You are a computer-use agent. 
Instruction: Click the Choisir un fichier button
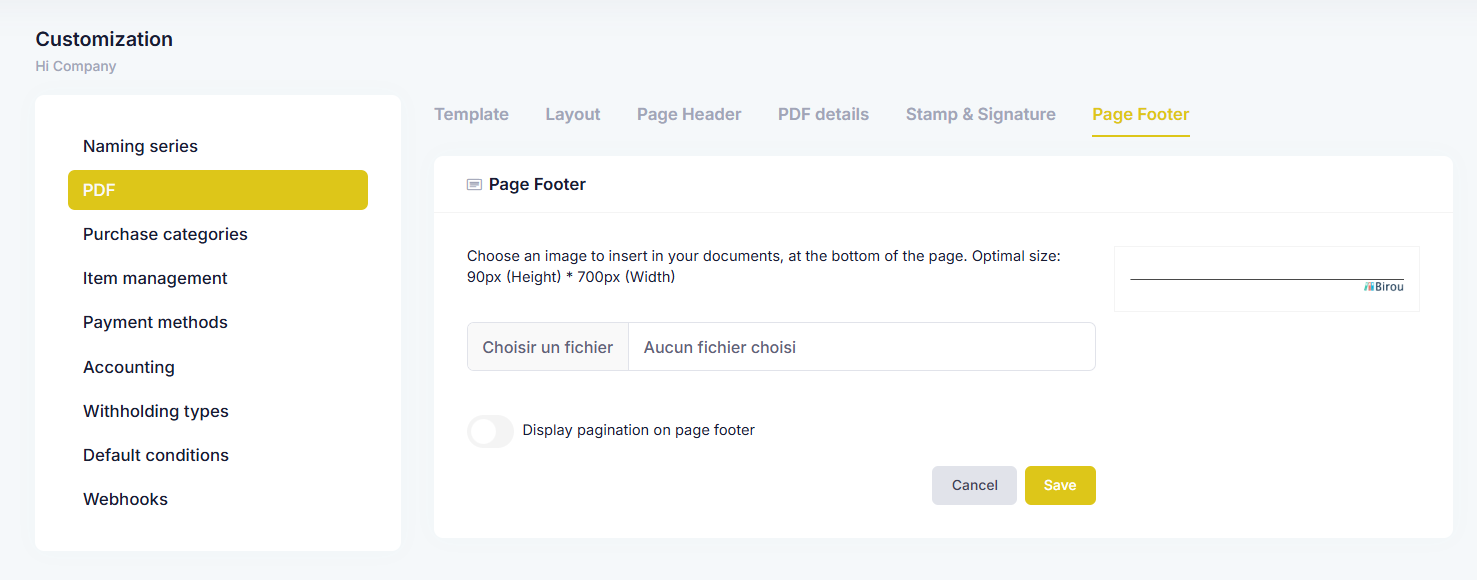coord(548,347)
